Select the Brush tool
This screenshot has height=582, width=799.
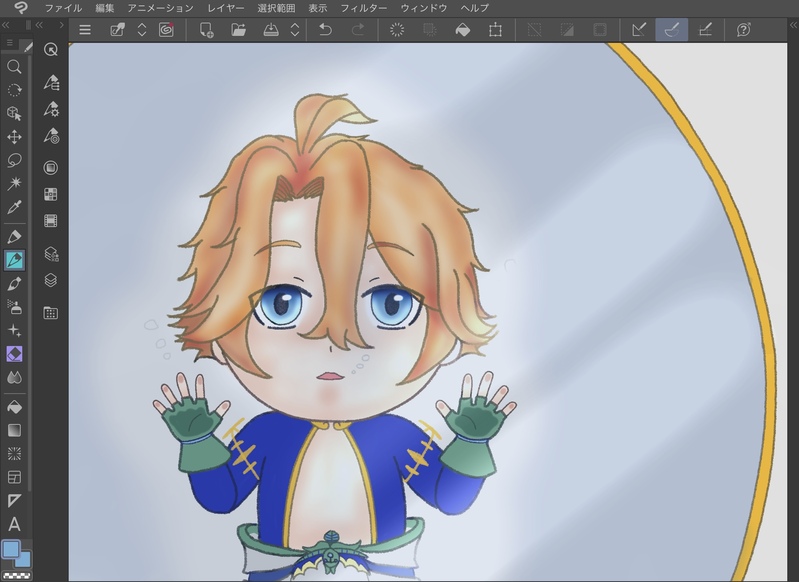(x=14, y=283)
